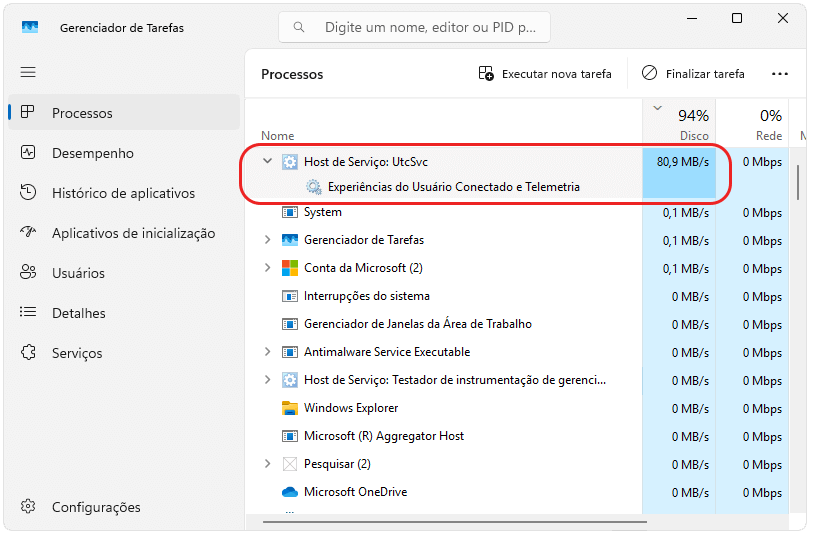The height and width of the screenshot is (537, 813).
Task: Expand the Pesquisar (2) group
Action: [268, 463]
